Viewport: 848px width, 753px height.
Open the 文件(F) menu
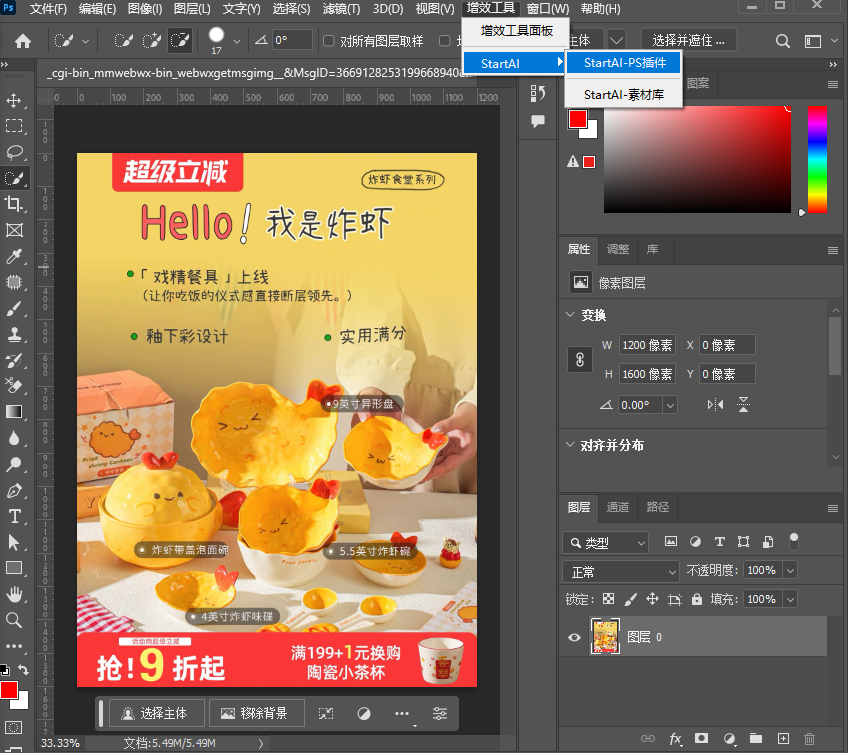[48, 9]
